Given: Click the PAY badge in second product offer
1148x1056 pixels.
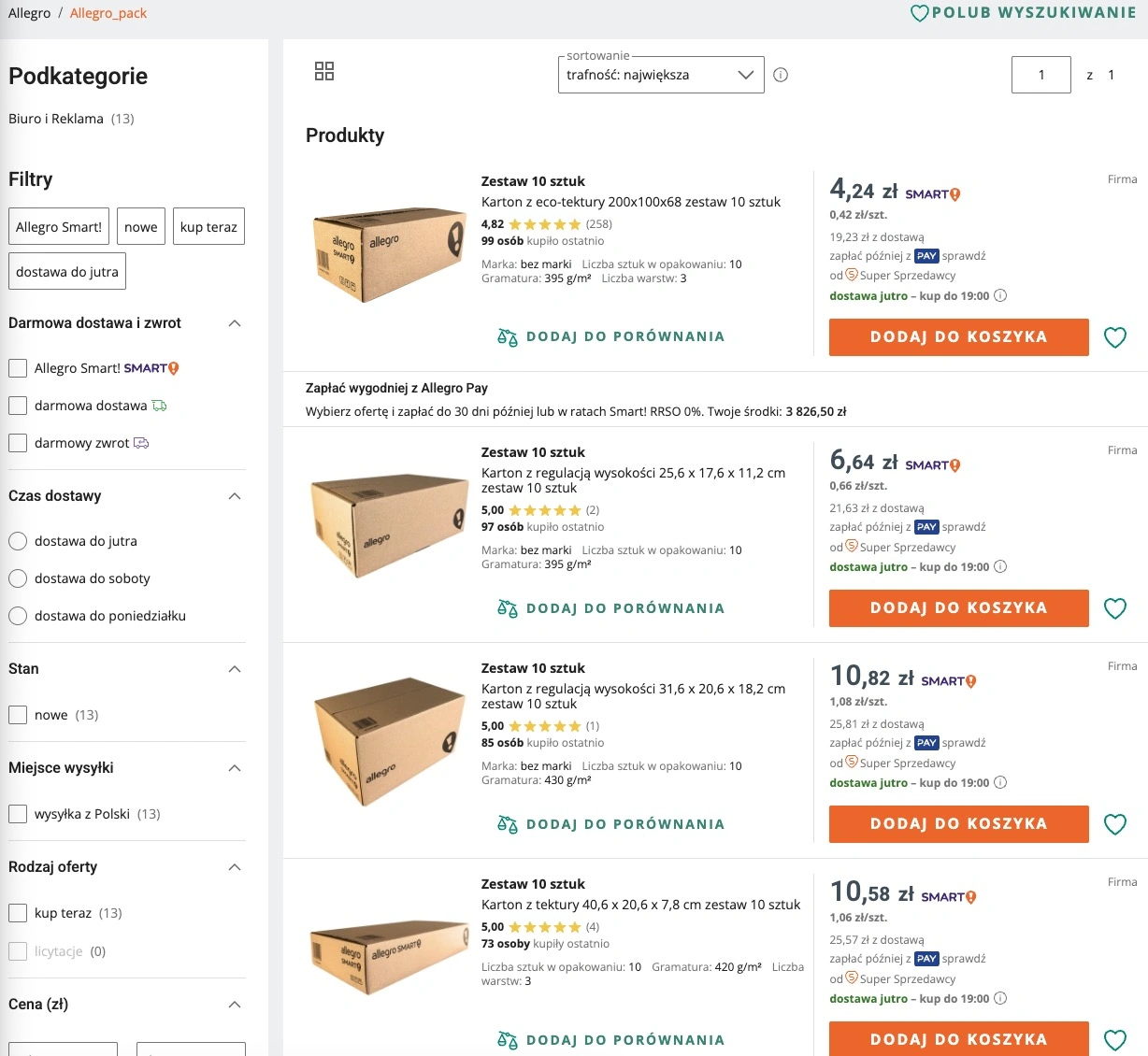Looking at the screenshot, I should click(926, 526).
